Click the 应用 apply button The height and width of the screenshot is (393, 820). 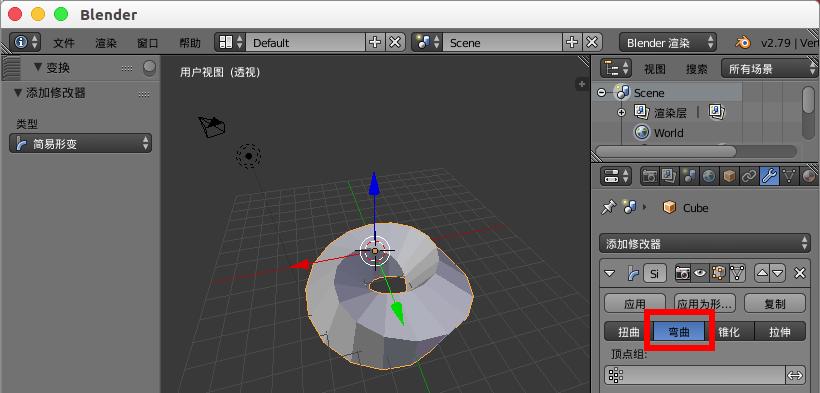click(634, 304)
